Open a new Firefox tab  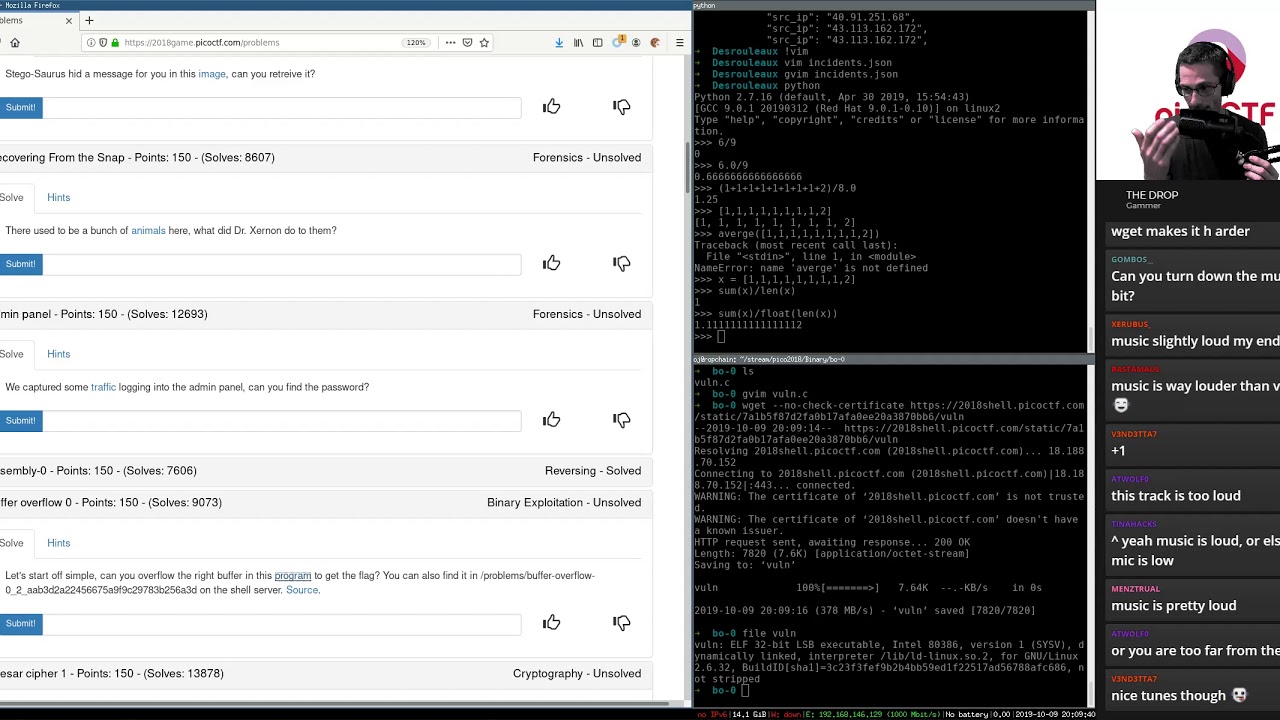pyautogui.click(x=89, y=20)
